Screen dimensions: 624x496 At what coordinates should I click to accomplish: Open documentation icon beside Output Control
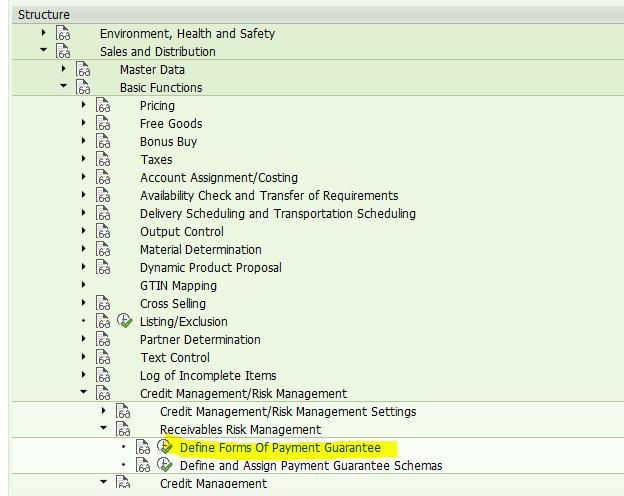point(103,231)
